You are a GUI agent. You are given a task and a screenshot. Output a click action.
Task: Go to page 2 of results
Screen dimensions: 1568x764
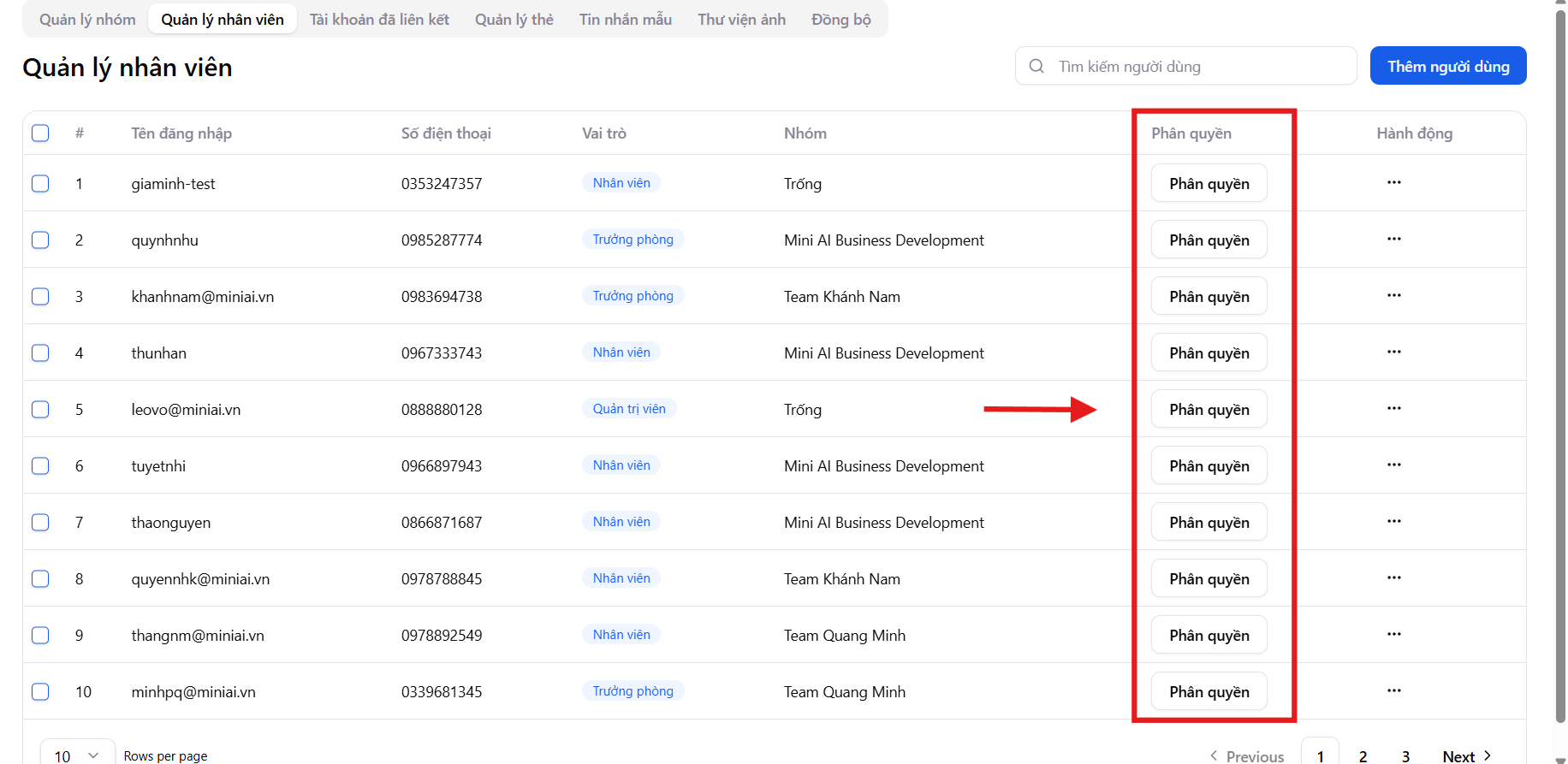[x=1363, y=755]
